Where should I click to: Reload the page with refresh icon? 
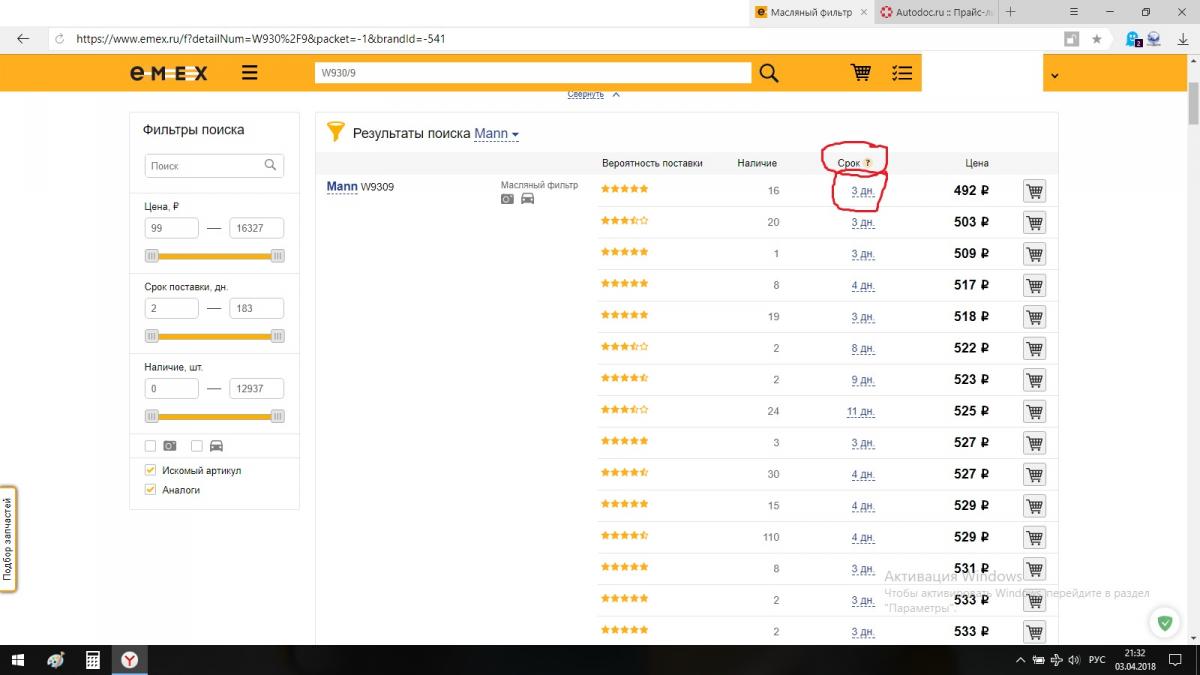pyautogui.click(x=59, y=39)
